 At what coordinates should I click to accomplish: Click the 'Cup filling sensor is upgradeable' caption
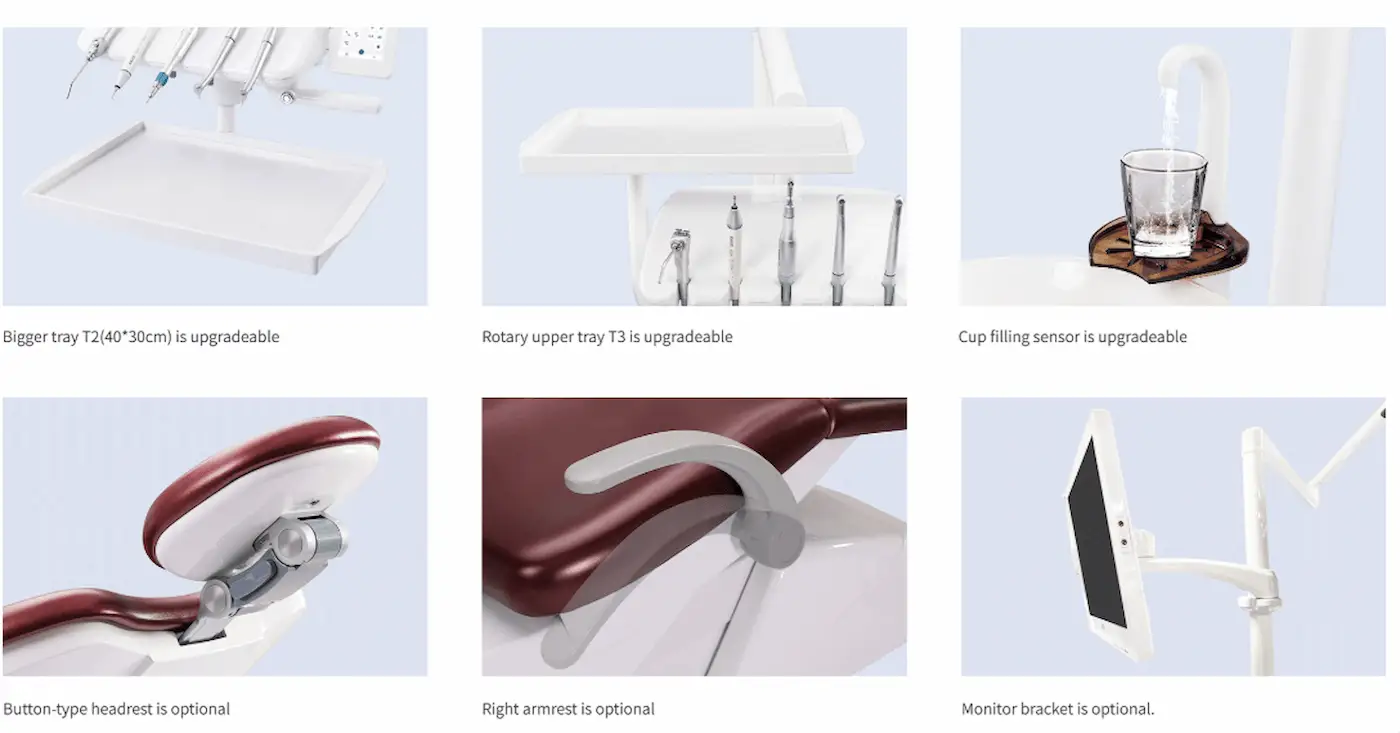(x=1073, y=337)
